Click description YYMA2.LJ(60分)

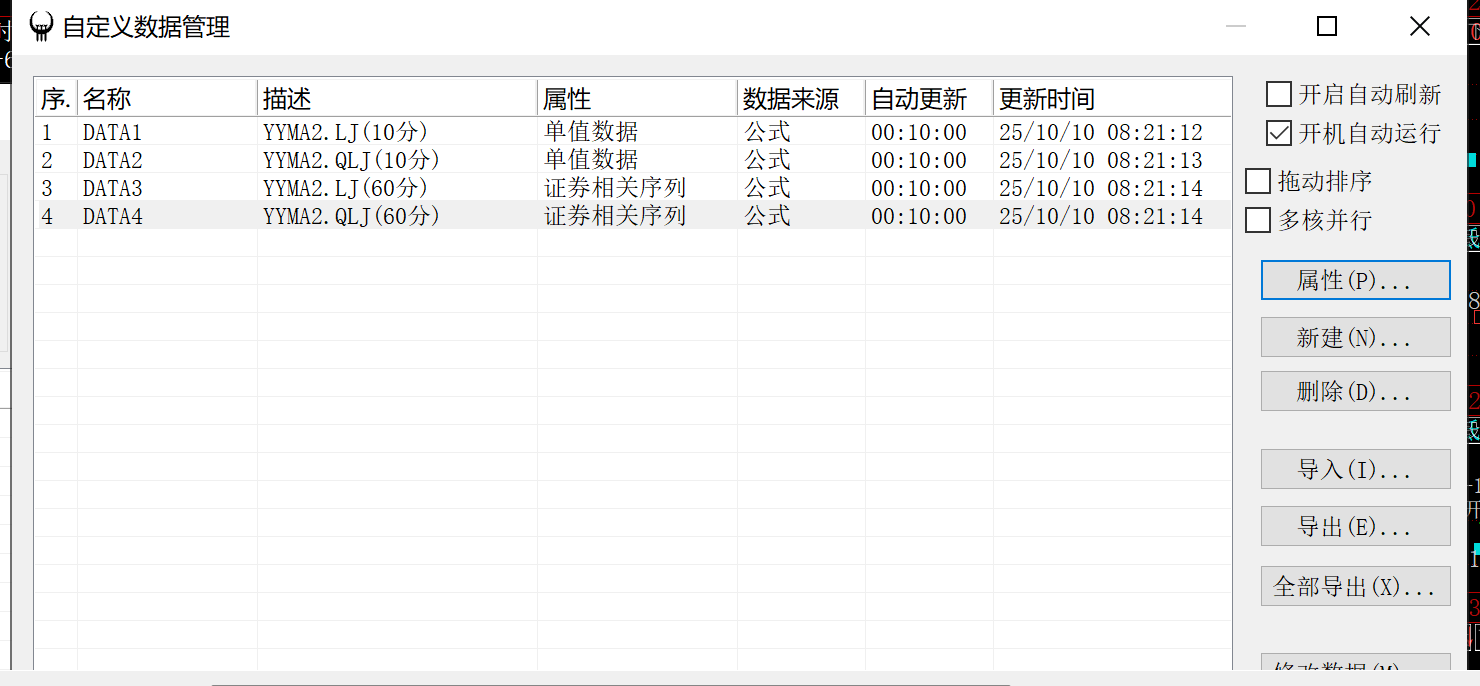click(345, 188)
